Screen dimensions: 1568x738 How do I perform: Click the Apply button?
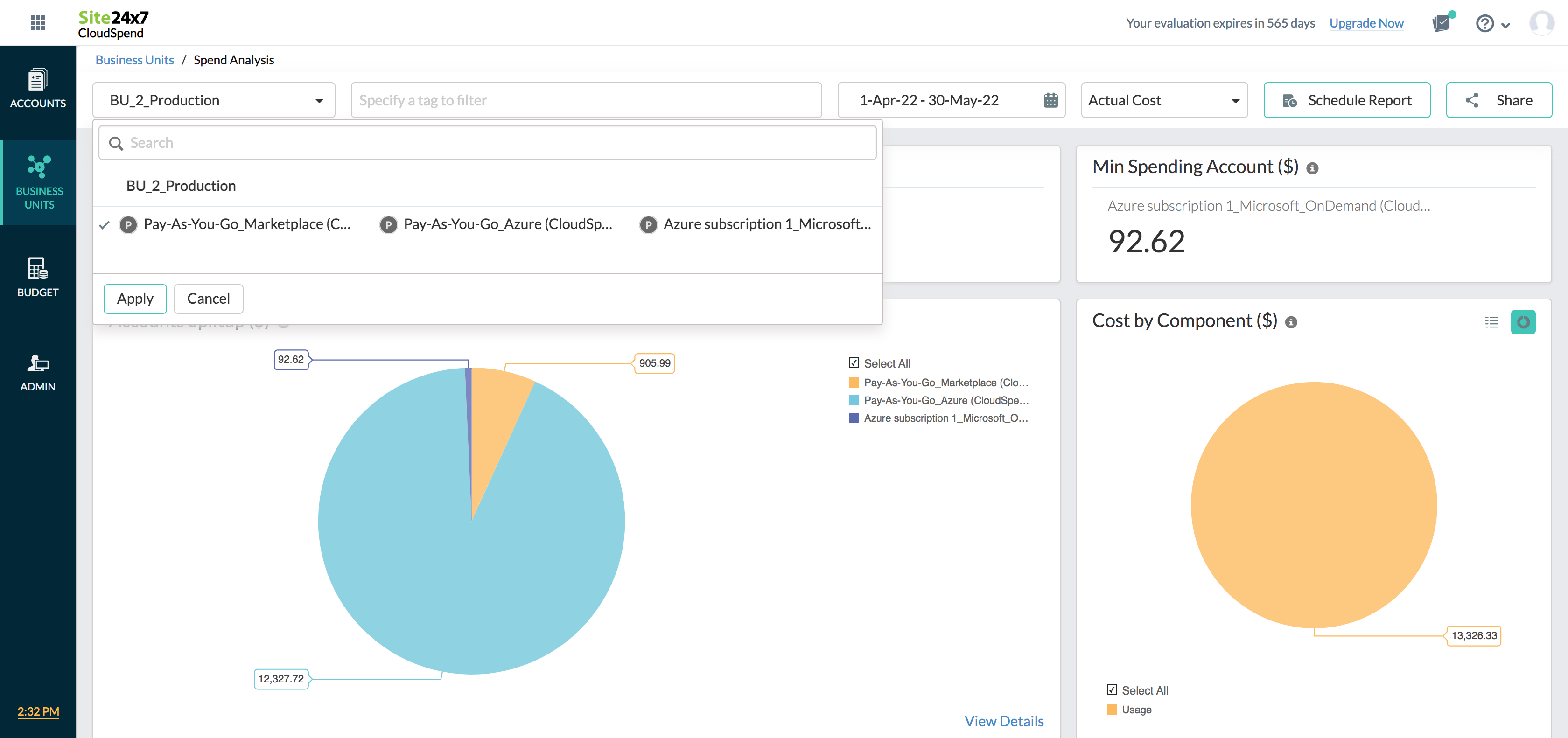point(134,299)
